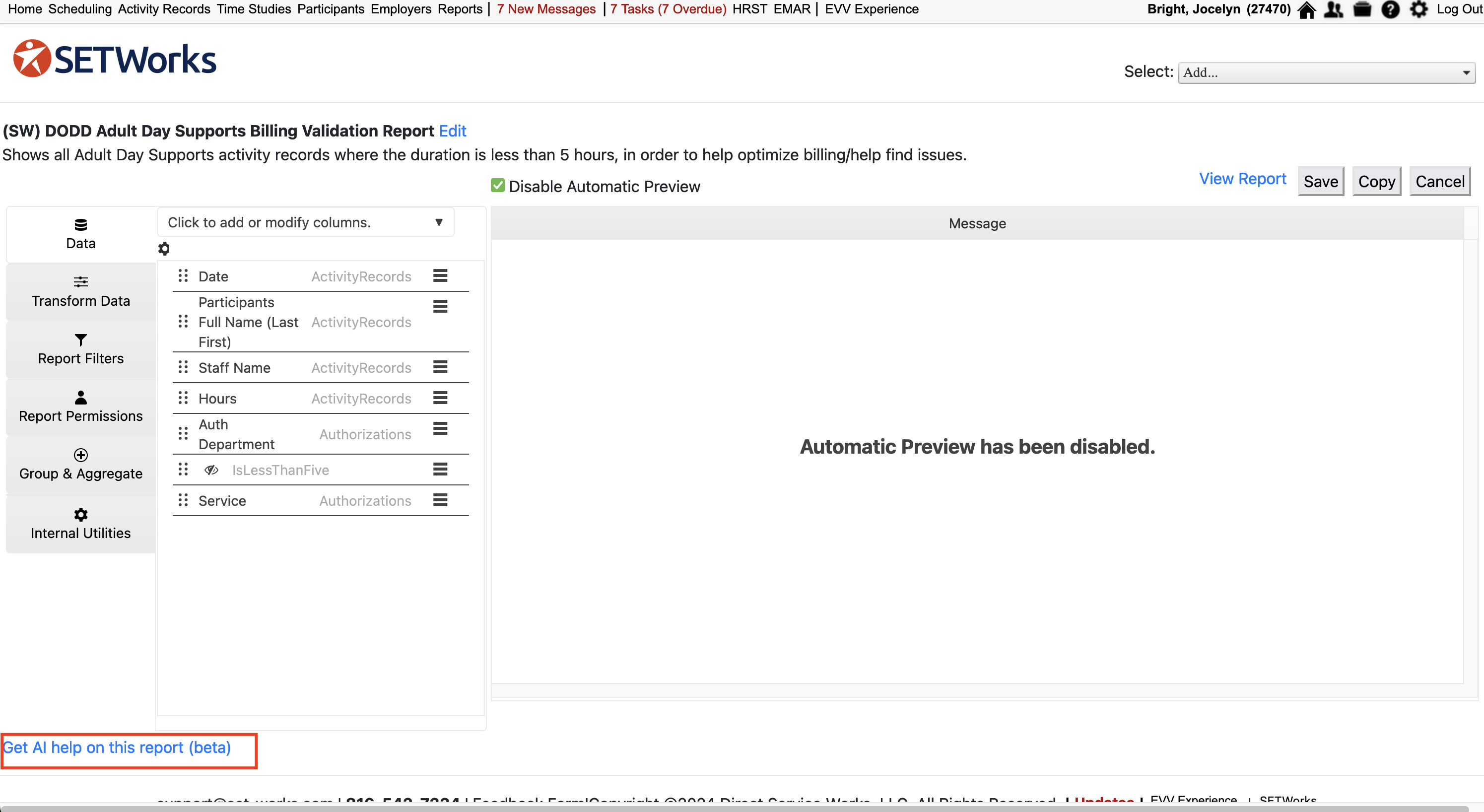Click the Hours column label
1484x812 pixels.
point(218,399)
